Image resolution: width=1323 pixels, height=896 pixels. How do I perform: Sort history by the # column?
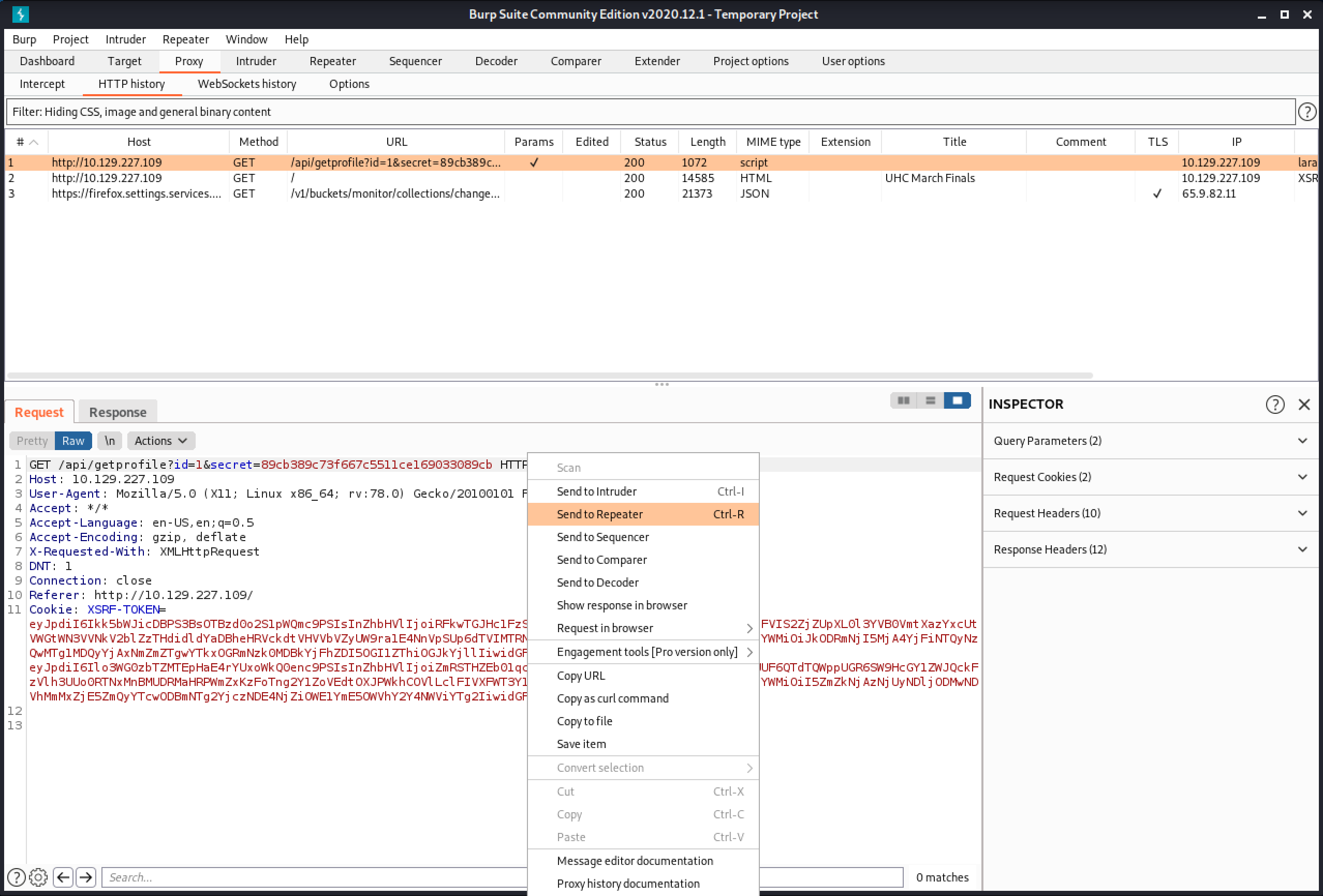(27, 142)
